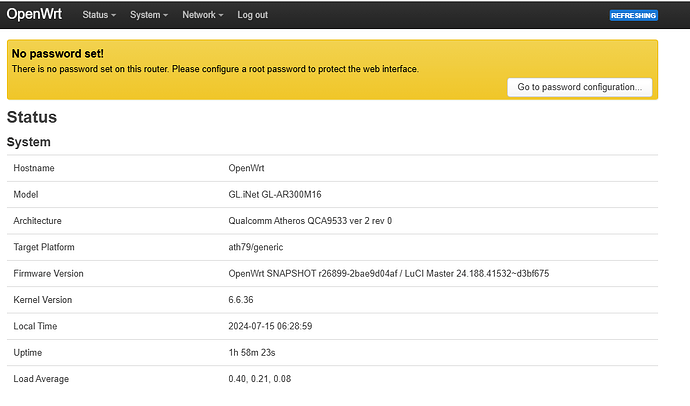Viewport: 690px width, 406px height.
Task: Click the root password warning message text
Action: pyautogui.click(x=214, y=69)
